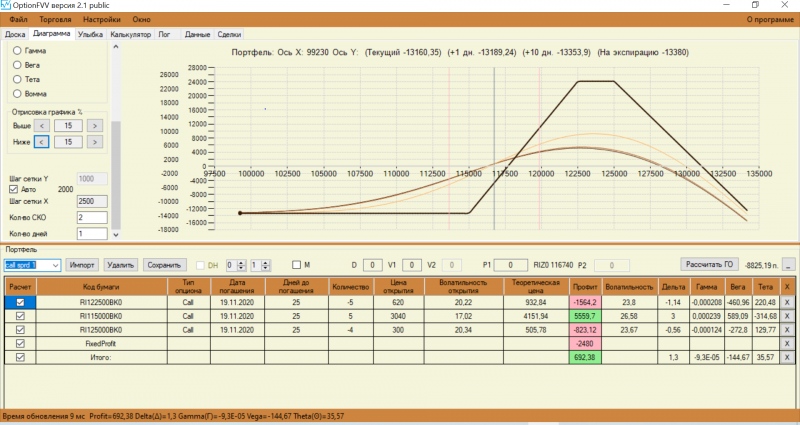Enable the M checkbox in portfolio bar
Screen dimensions: 800x425
tap(296, 265)
